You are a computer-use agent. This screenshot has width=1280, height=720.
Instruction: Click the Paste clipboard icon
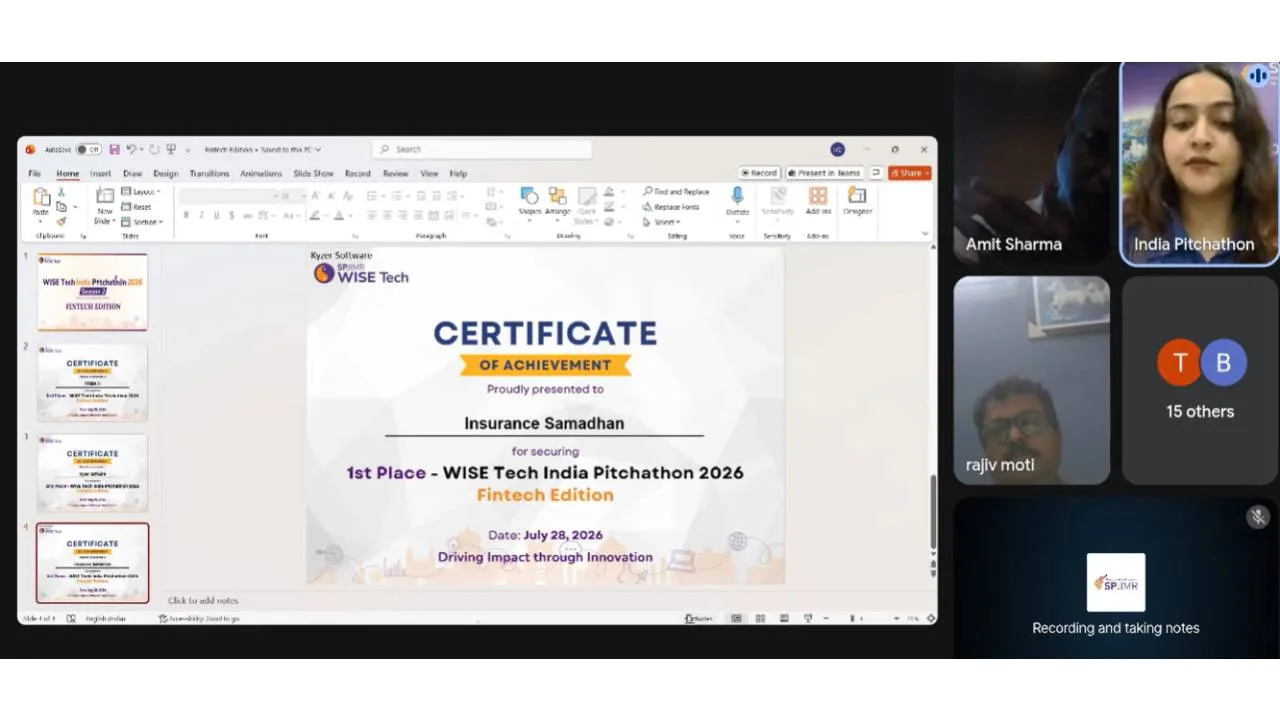(41, 196)
